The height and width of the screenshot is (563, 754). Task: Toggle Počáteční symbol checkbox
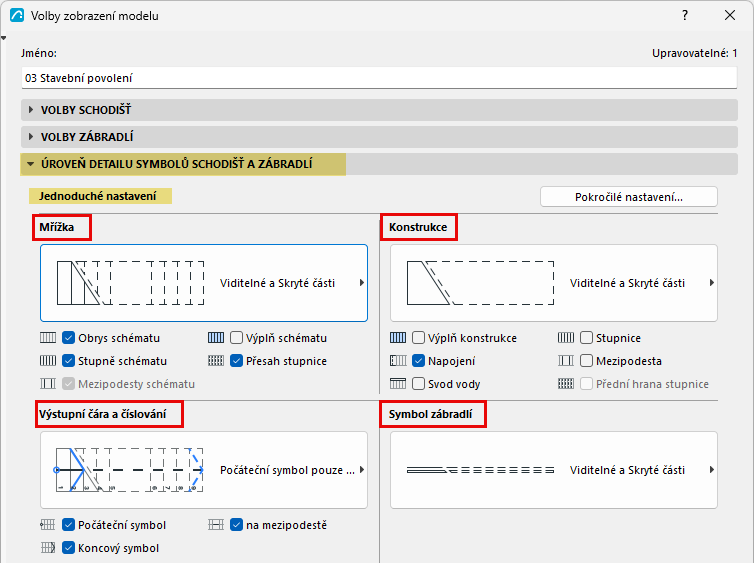(69, 525)
